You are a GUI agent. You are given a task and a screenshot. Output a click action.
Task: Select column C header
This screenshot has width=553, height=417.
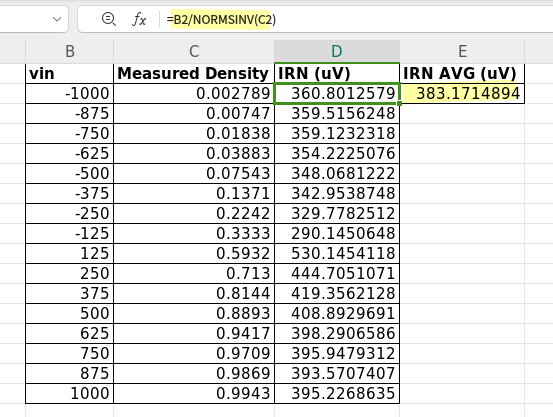(194, 52)
